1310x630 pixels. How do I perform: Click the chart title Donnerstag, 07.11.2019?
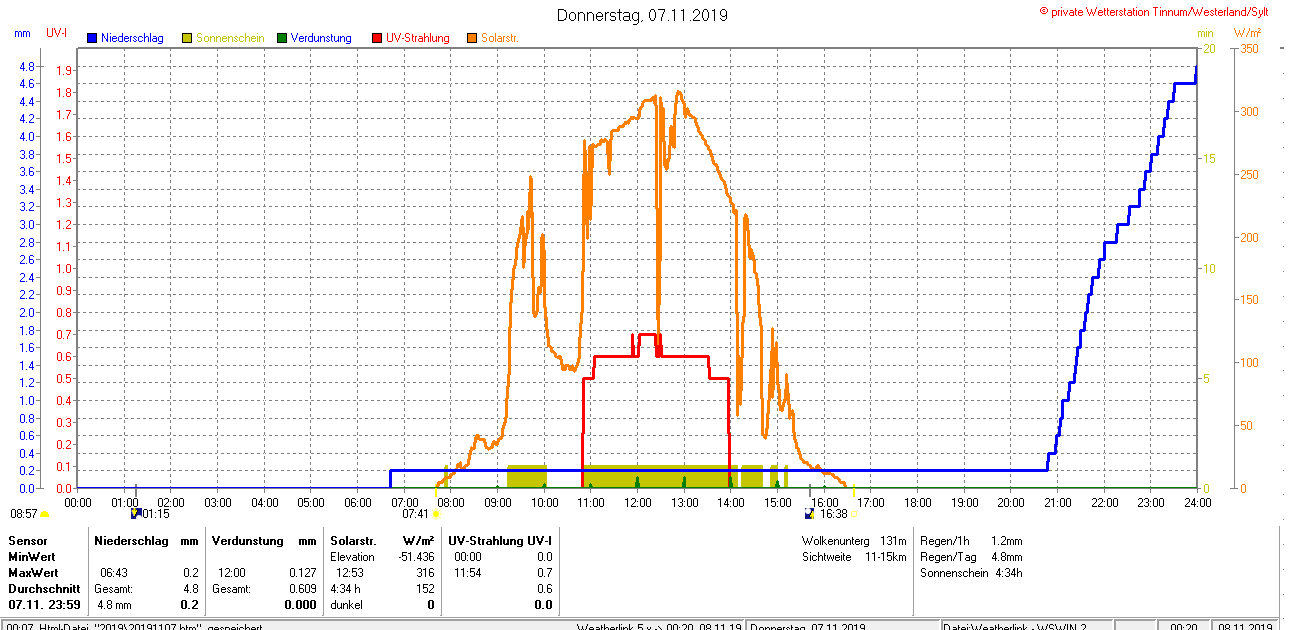642,15
